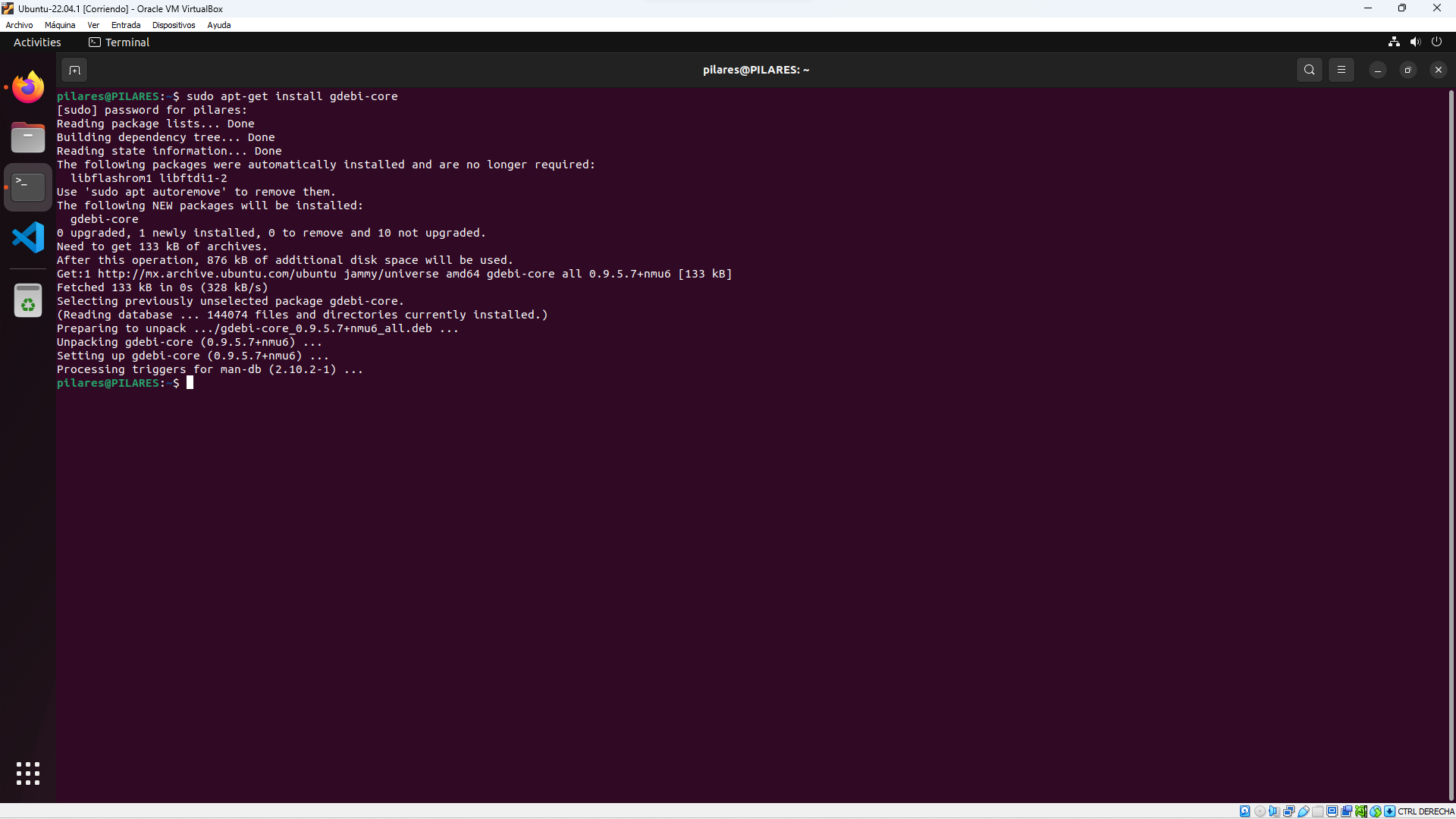Screen dimensions: 1456x819
Task: Open a new terminal tab
Action: tap(74, 70)
